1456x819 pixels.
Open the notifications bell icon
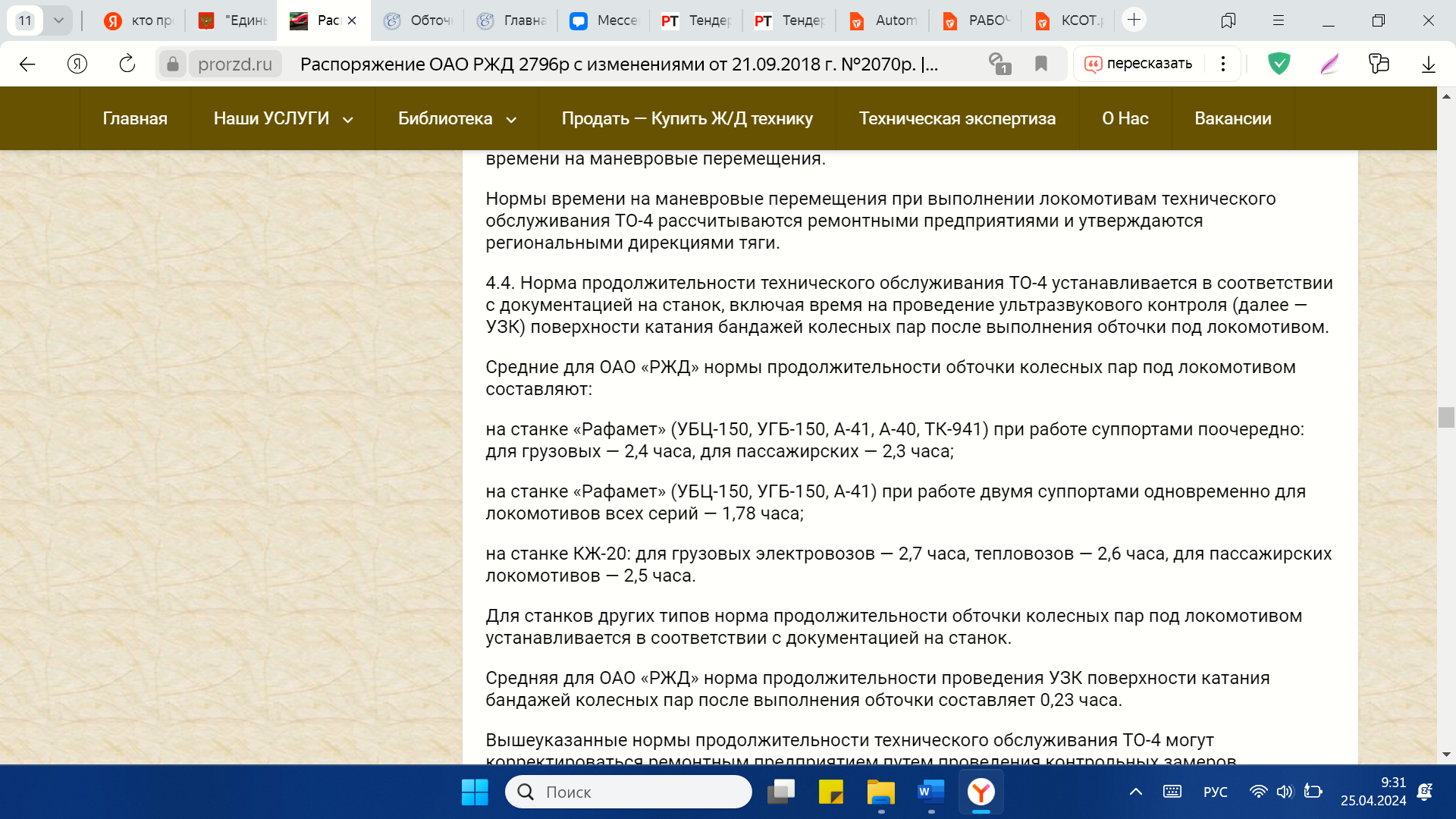coord(1425,792)
